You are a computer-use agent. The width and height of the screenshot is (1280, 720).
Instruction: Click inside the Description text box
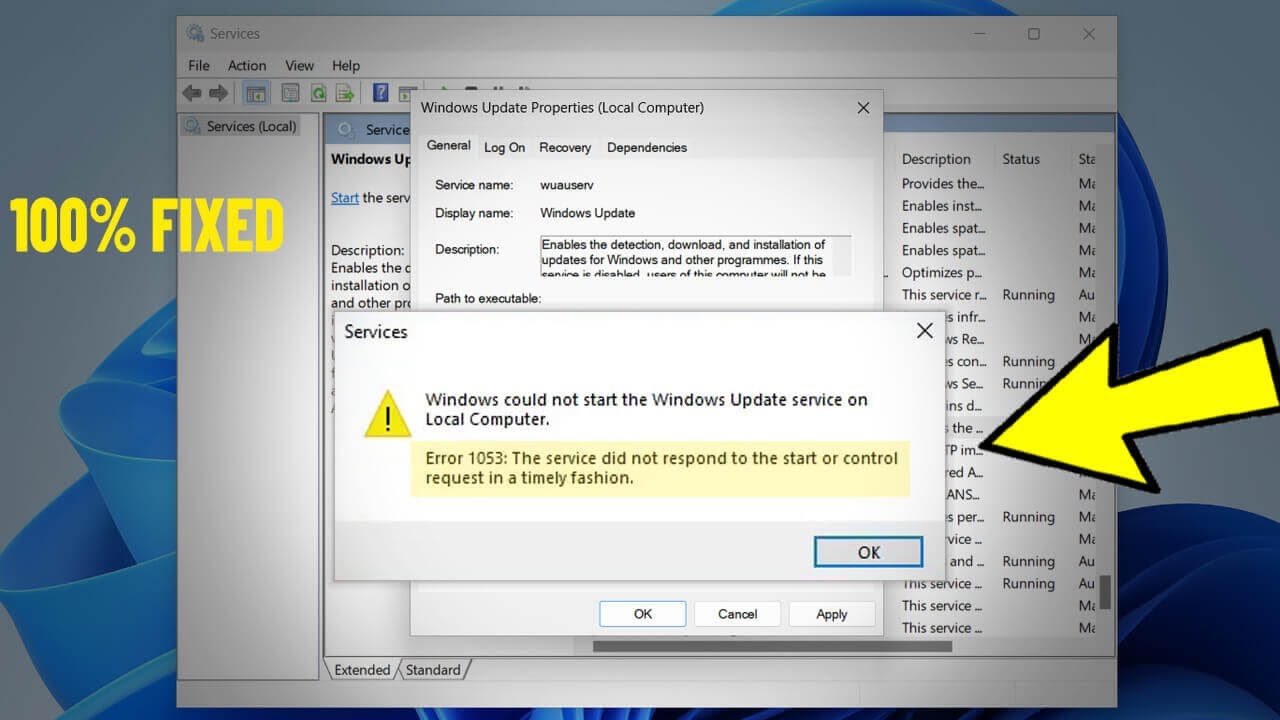tap(696, 256)
